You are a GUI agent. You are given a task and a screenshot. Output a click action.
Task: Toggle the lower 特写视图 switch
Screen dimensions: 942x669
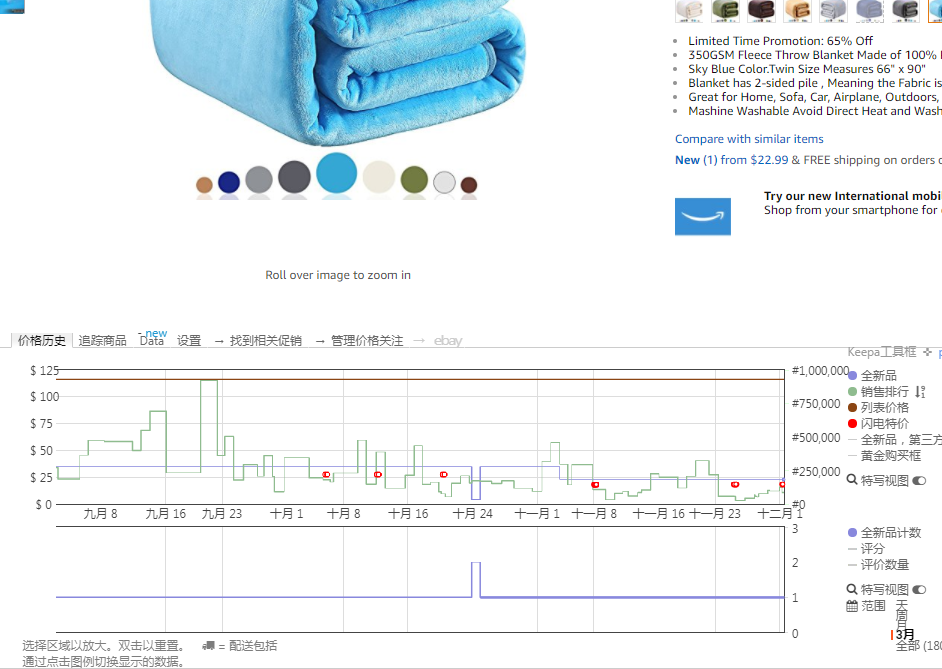[919, 590]
